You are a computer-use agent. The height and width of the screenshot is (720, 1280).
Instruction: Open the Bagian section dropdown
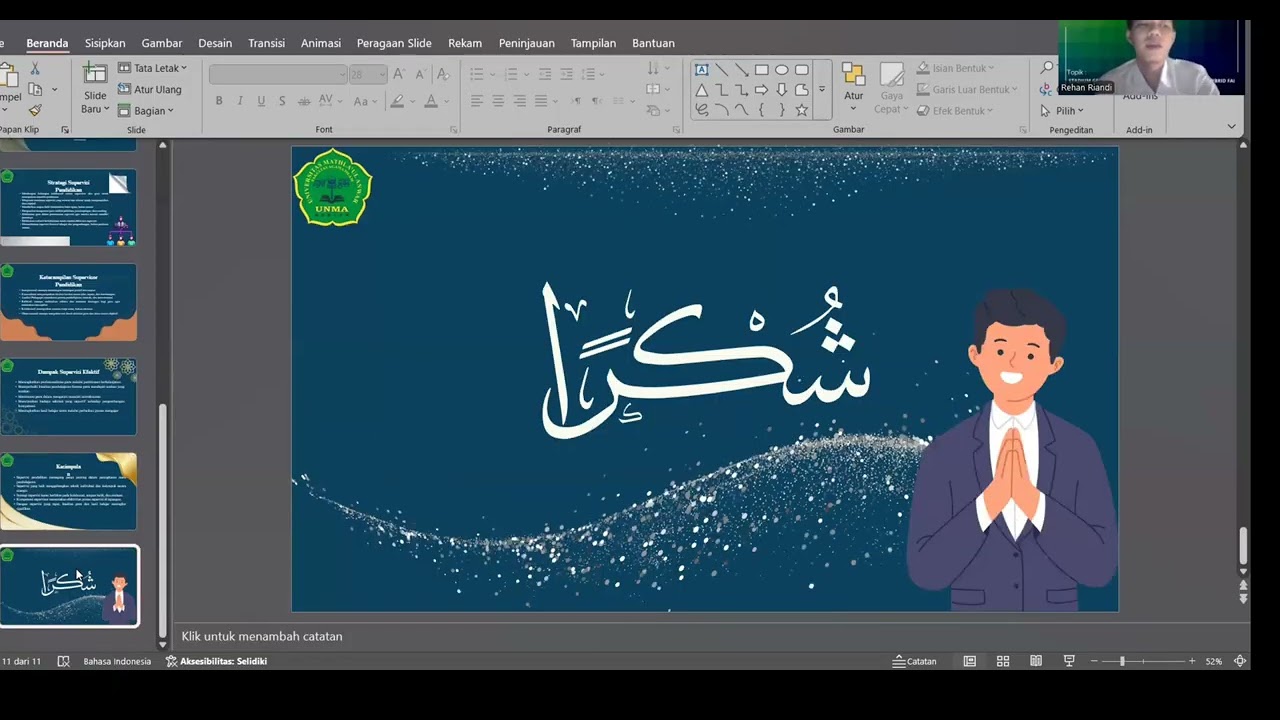tap(145, 110)
